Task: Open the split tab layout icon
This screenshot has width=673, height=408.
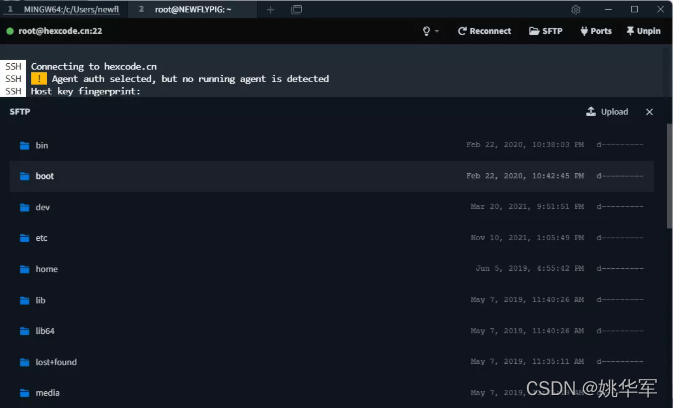Action: point(297,9)
